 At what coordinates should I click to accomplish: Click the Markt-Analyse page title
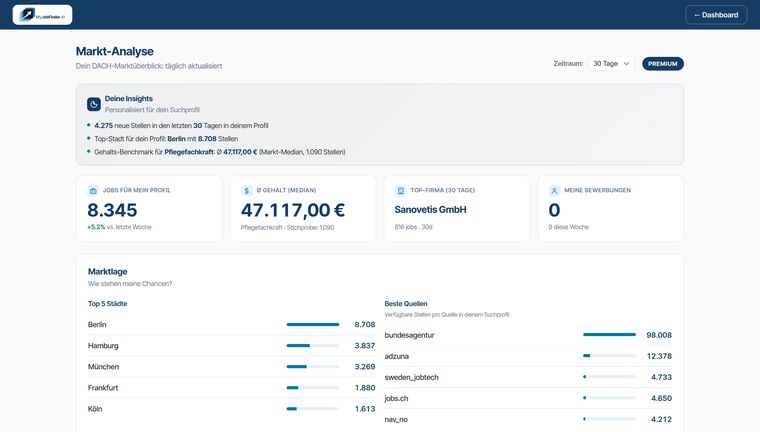click(115, 51)
